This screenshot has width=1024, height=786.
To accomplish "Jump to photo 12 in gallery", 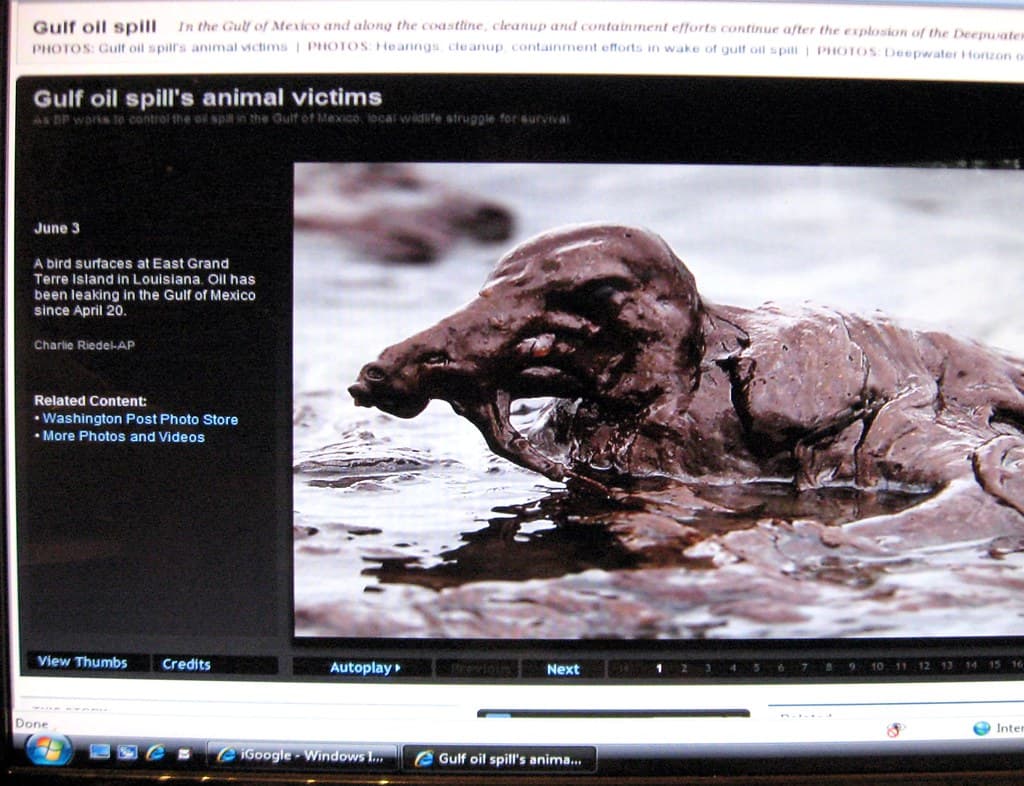I will [x=924, y=666].
